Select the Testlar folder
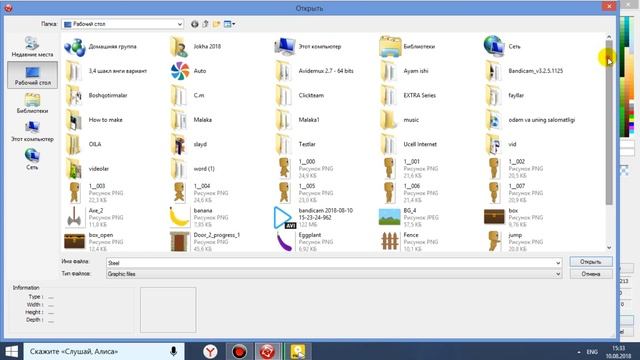 pyautogui.click(x=296, y=144)
